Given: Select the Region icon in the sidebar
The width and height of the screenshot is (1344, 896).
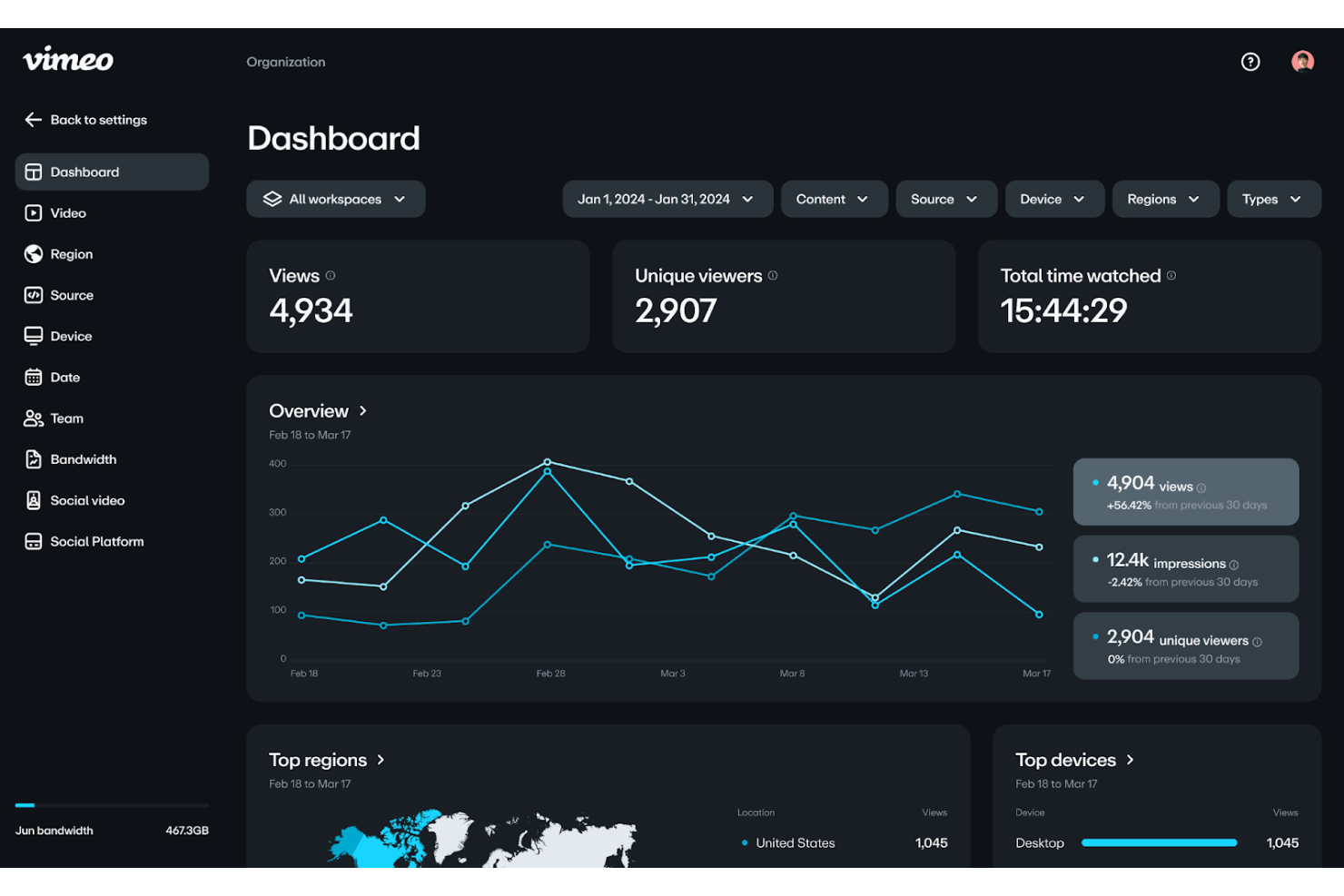Looking at the screenshot, I should (33, 253).
